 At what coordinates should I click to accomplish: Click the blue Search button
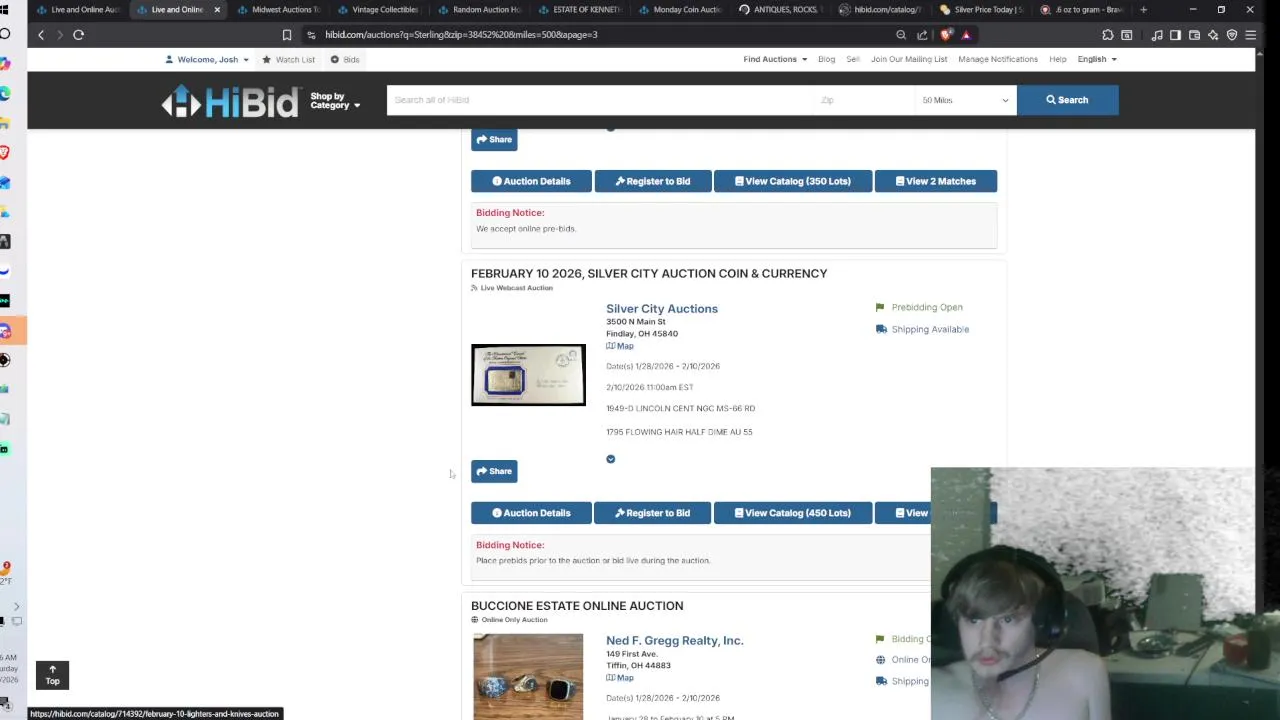click(1067, 100)
